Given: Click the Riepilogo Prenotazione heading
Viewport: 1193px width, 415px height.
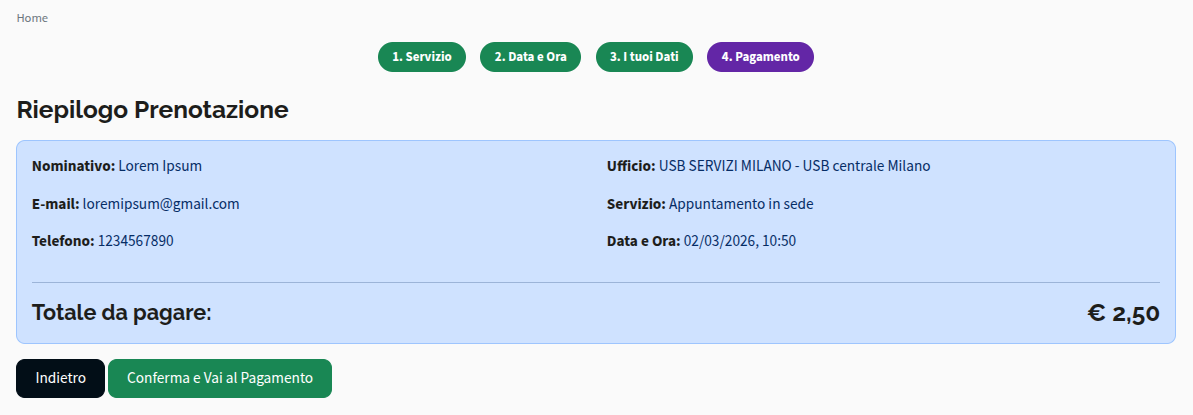Looking at the screenshot, I should (x=153, y=110).
